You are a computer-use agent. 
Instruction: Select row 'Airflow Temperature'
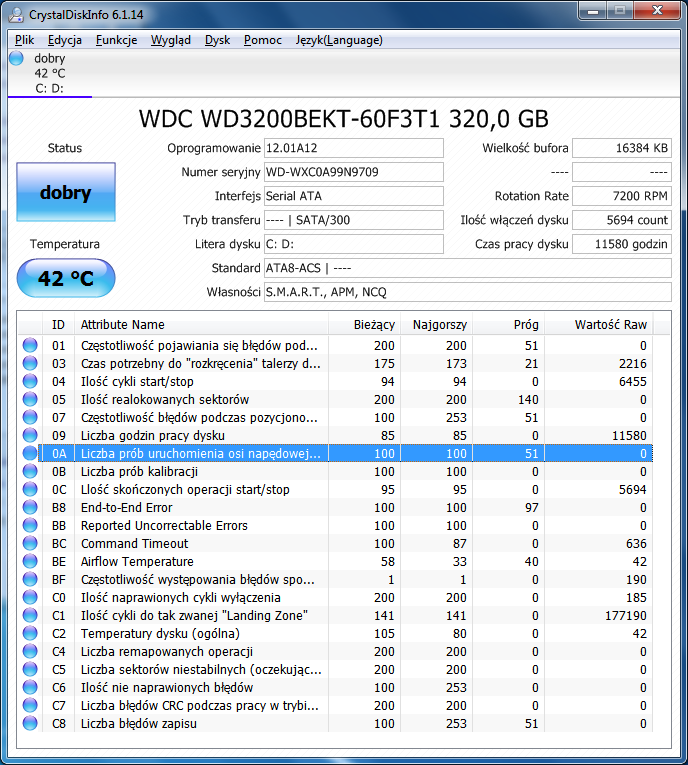[335, 561]
